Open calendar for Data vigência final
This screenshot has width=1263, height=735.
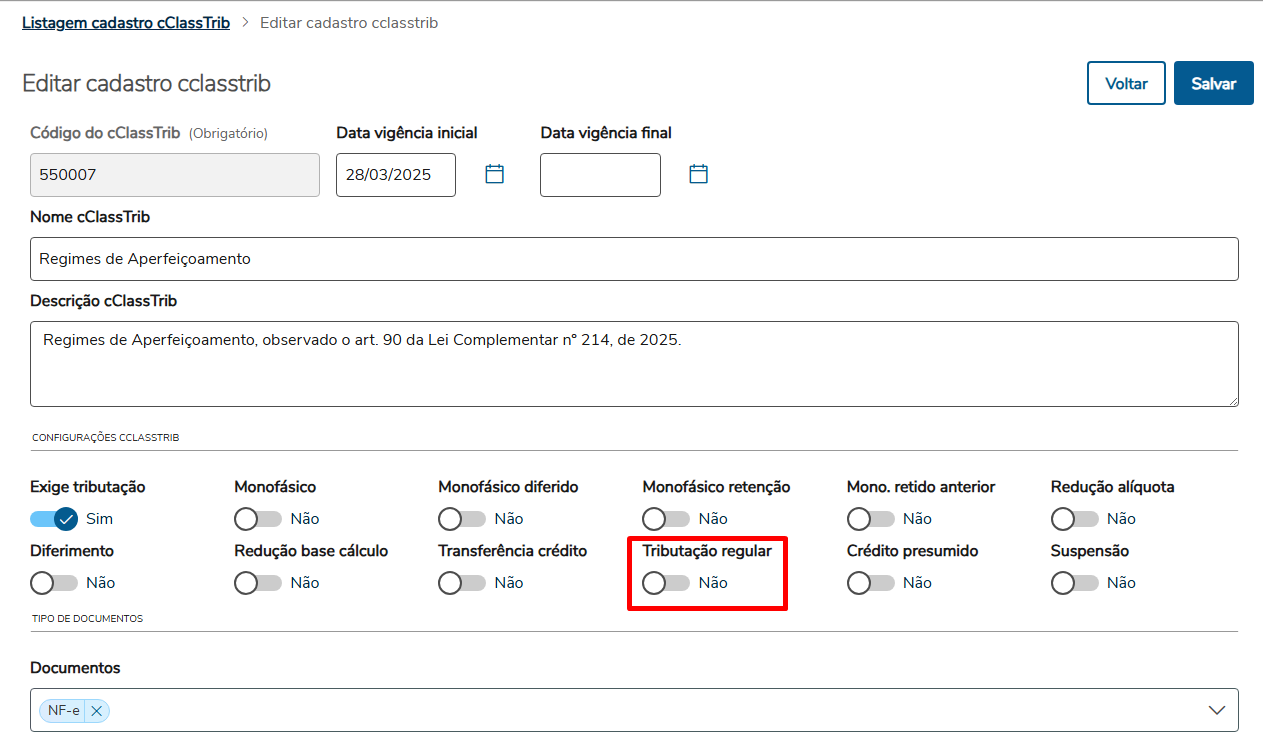(698, 175)
